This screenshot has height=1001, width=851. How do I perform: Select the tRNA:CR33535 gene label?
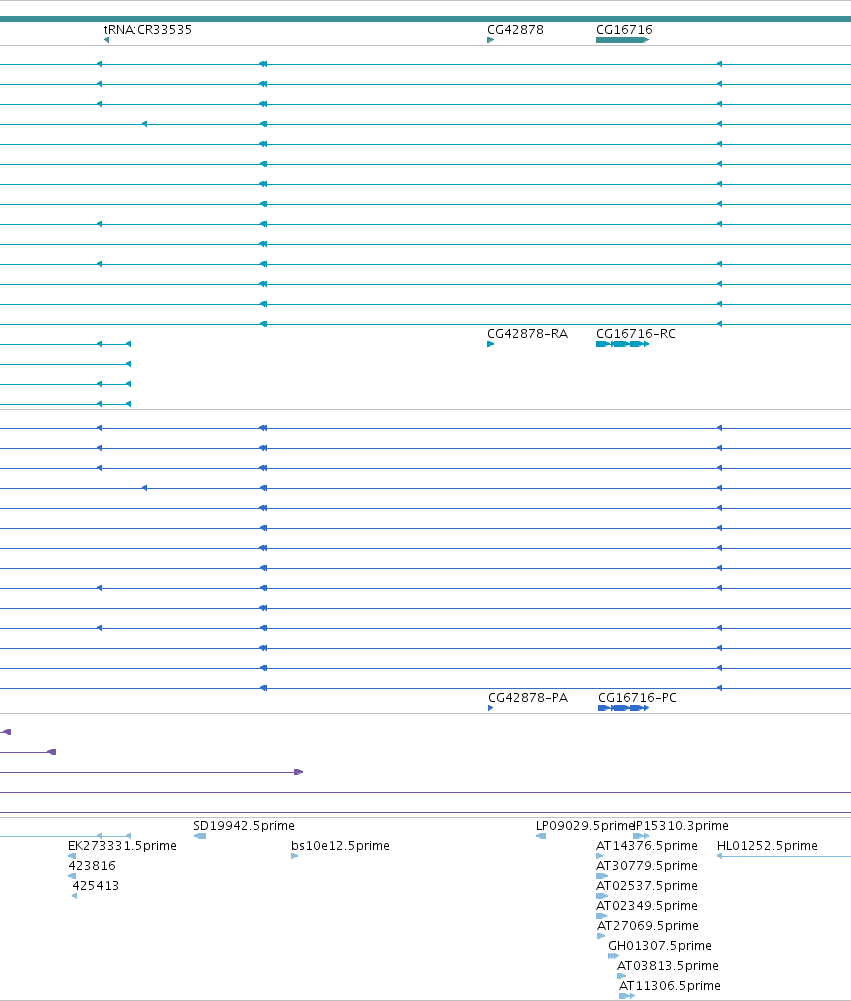(147, 29)
